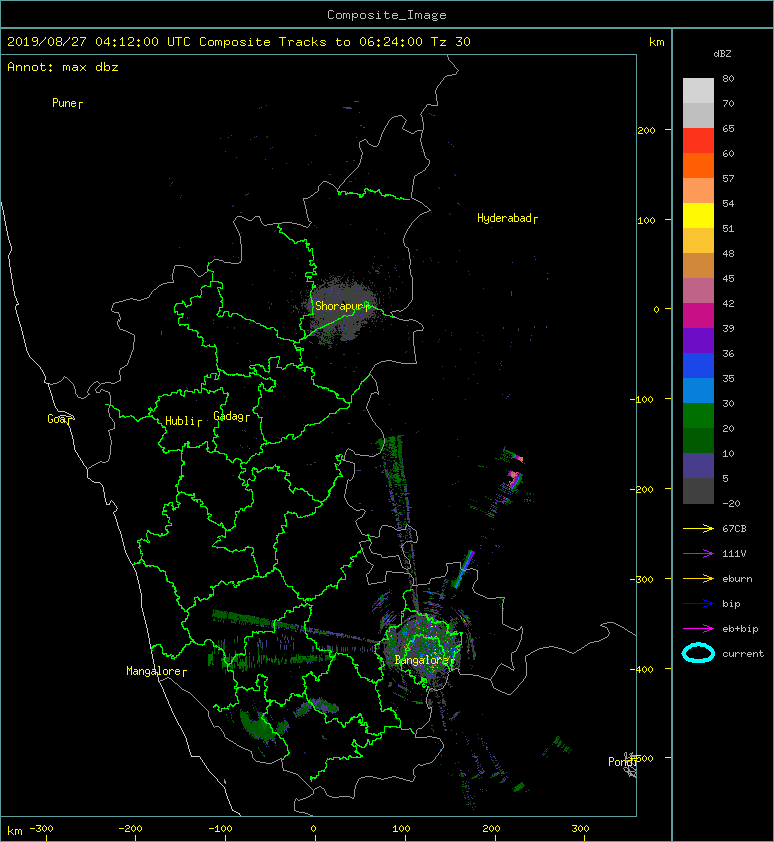774x842 pixels.
Task: Click the red 65 dBZ color swatch
Action: tap(698, 141)
